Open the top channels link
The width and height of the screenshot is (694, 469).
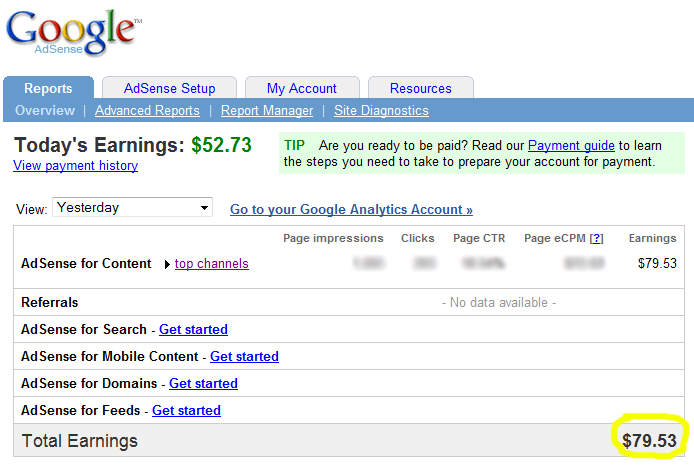tap(212, 264)
